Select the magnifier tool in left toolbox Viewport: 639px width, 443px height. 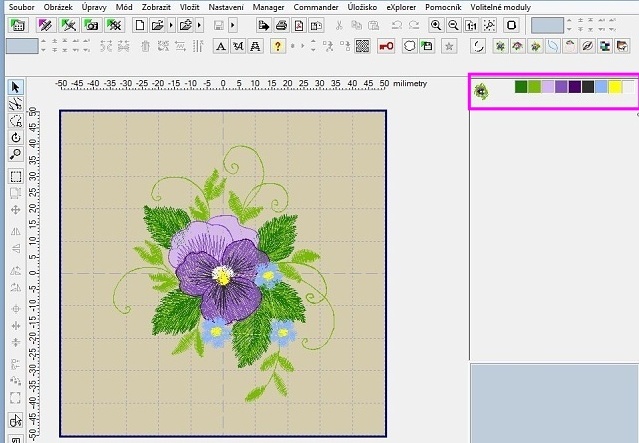point(16,154)
